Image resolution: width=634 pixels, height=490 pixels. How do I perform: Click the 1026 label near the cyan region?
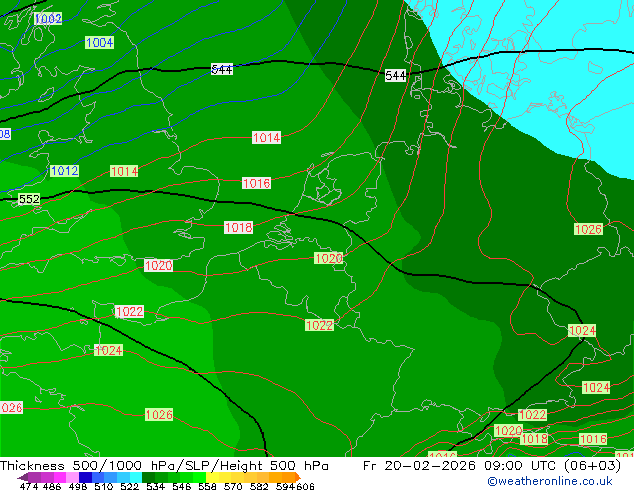(x=588, y=230)
